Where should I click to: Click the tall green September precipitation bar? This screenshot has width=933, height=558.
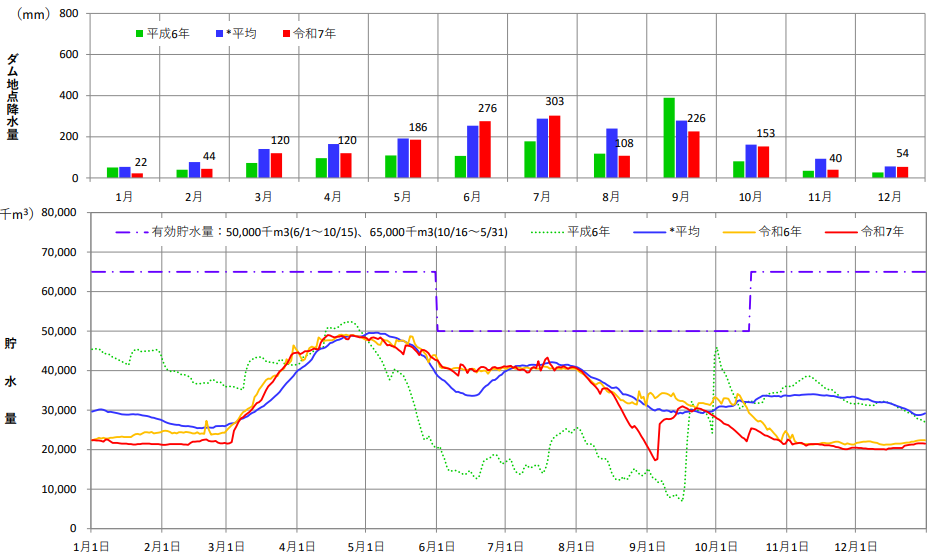[669, 138]
